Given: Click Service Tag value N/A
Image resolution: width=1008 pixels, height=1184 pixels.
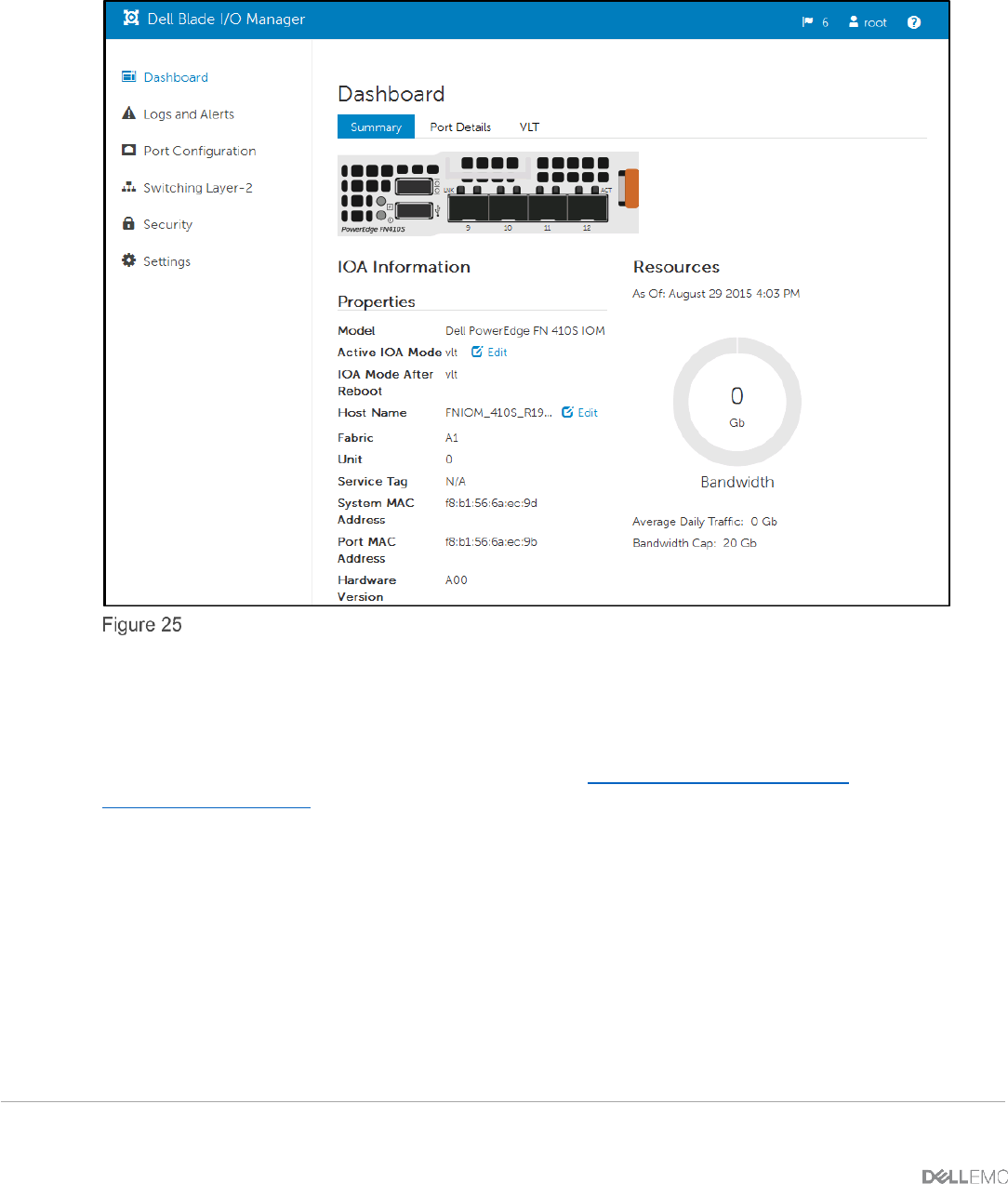Looking at the screenshot, I should coord(456,482).
